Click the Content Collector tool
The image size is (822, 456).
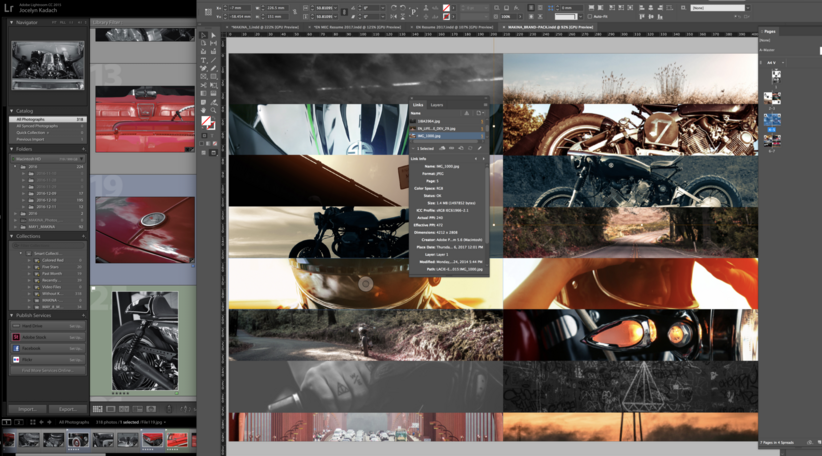coord(204,52)
